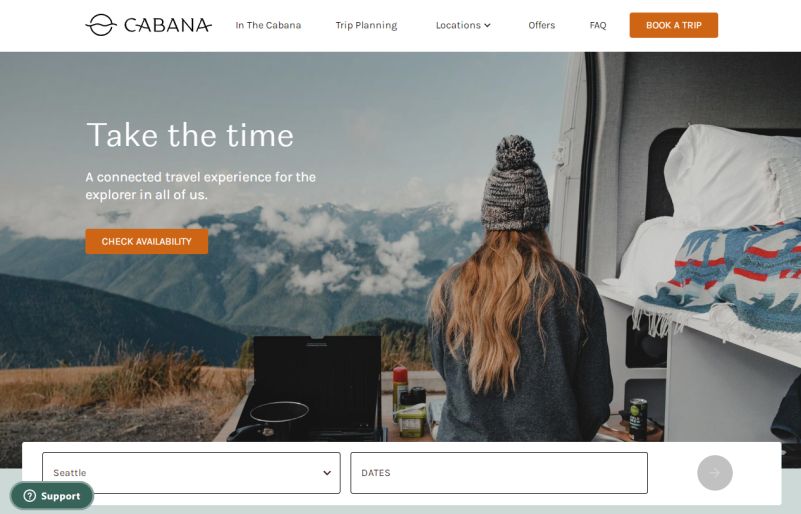This screenshot has width=801, height=514.
Task: Click the Check Availability button
Action: (x=147, y=241)
